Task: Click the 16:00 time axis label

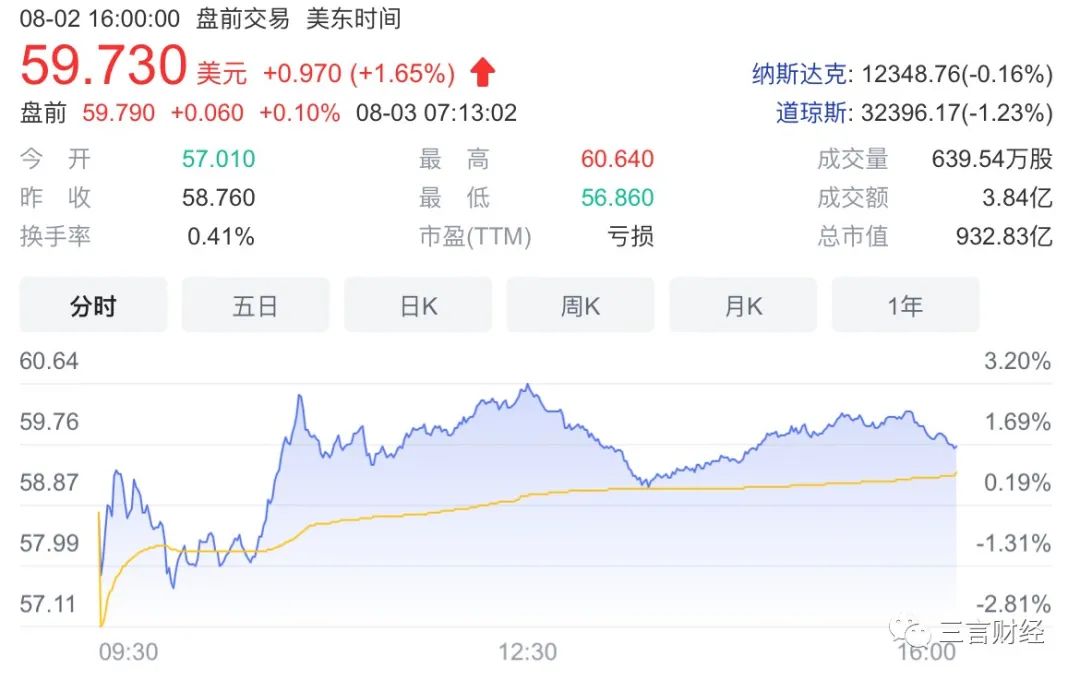Action: click(x=927, y=653)
